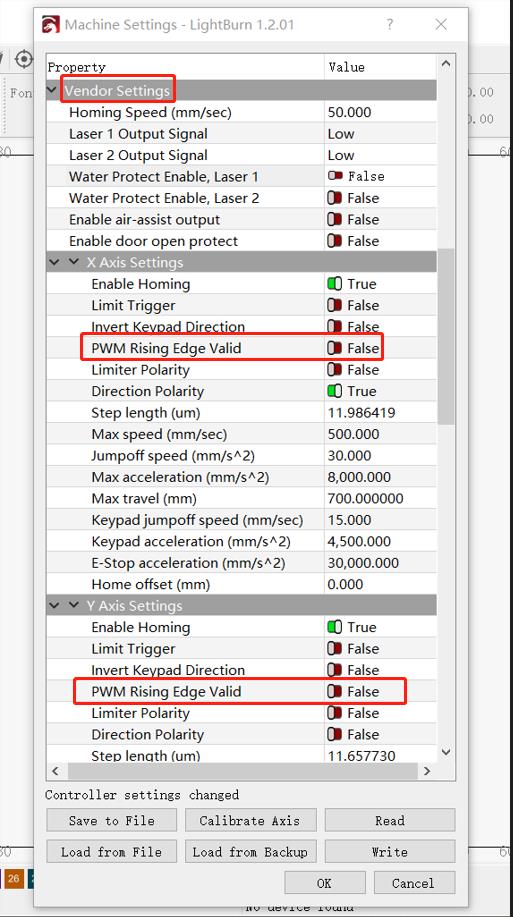Click the horizontal scroll left arrow
The image size is (513, 917).
(x=56, y=771)
